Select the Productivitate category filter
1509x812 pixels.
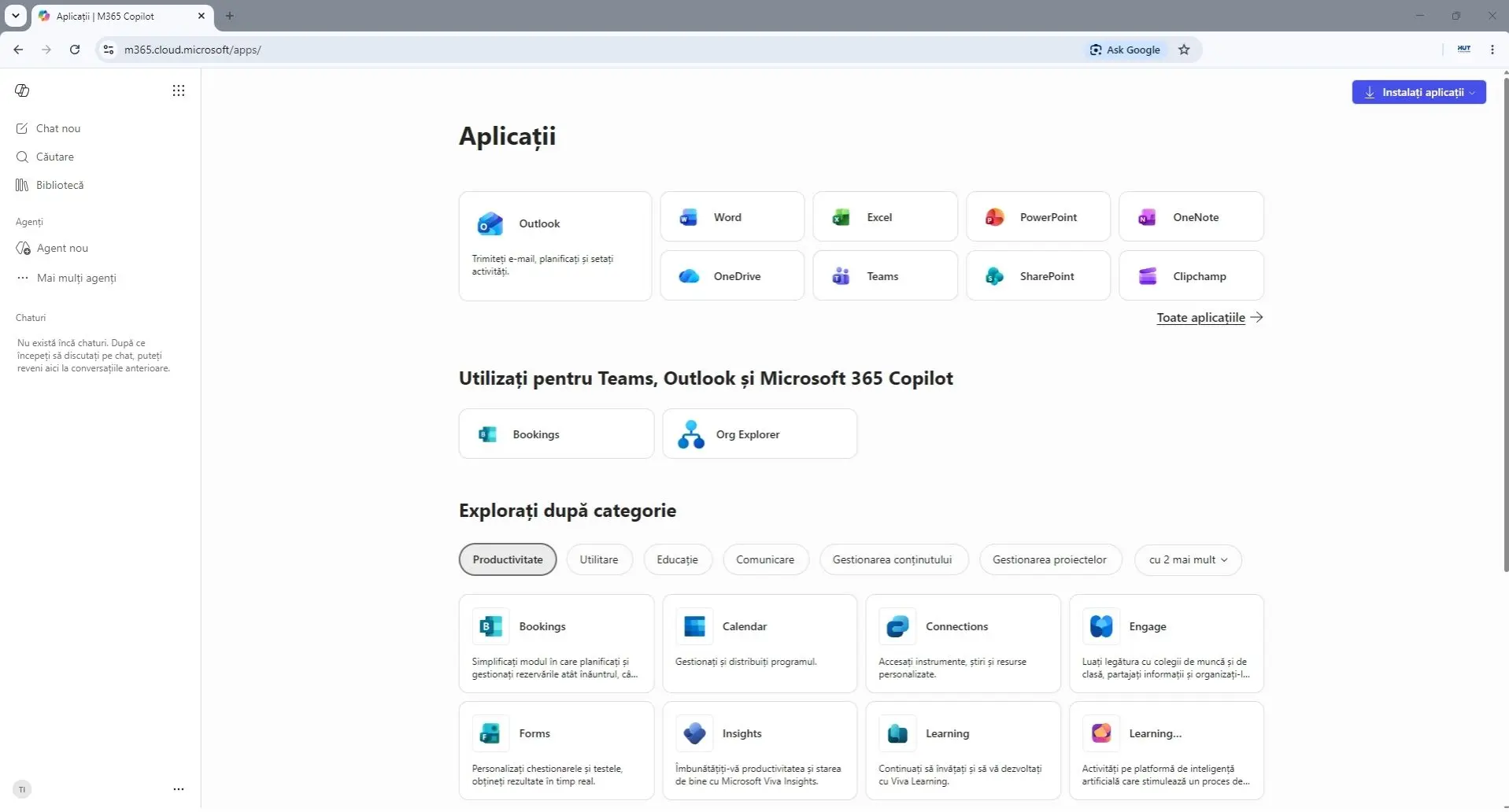(508, 560)
